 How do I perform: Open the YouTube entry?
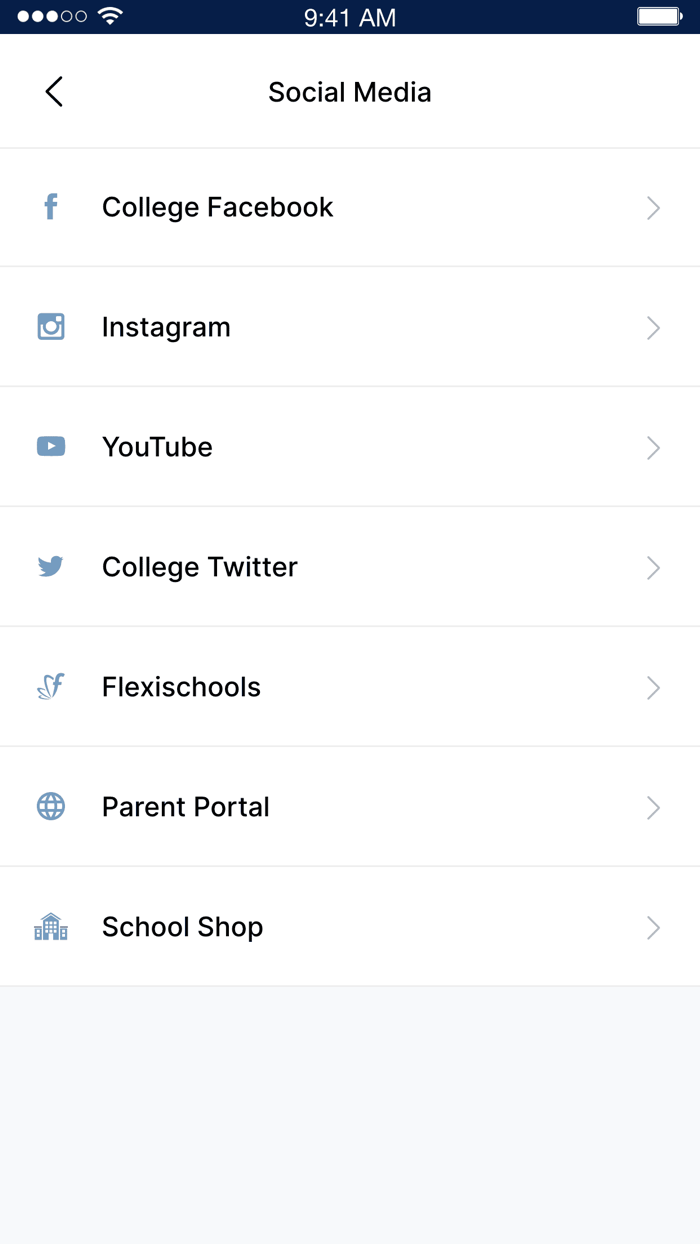click(350, 447)
